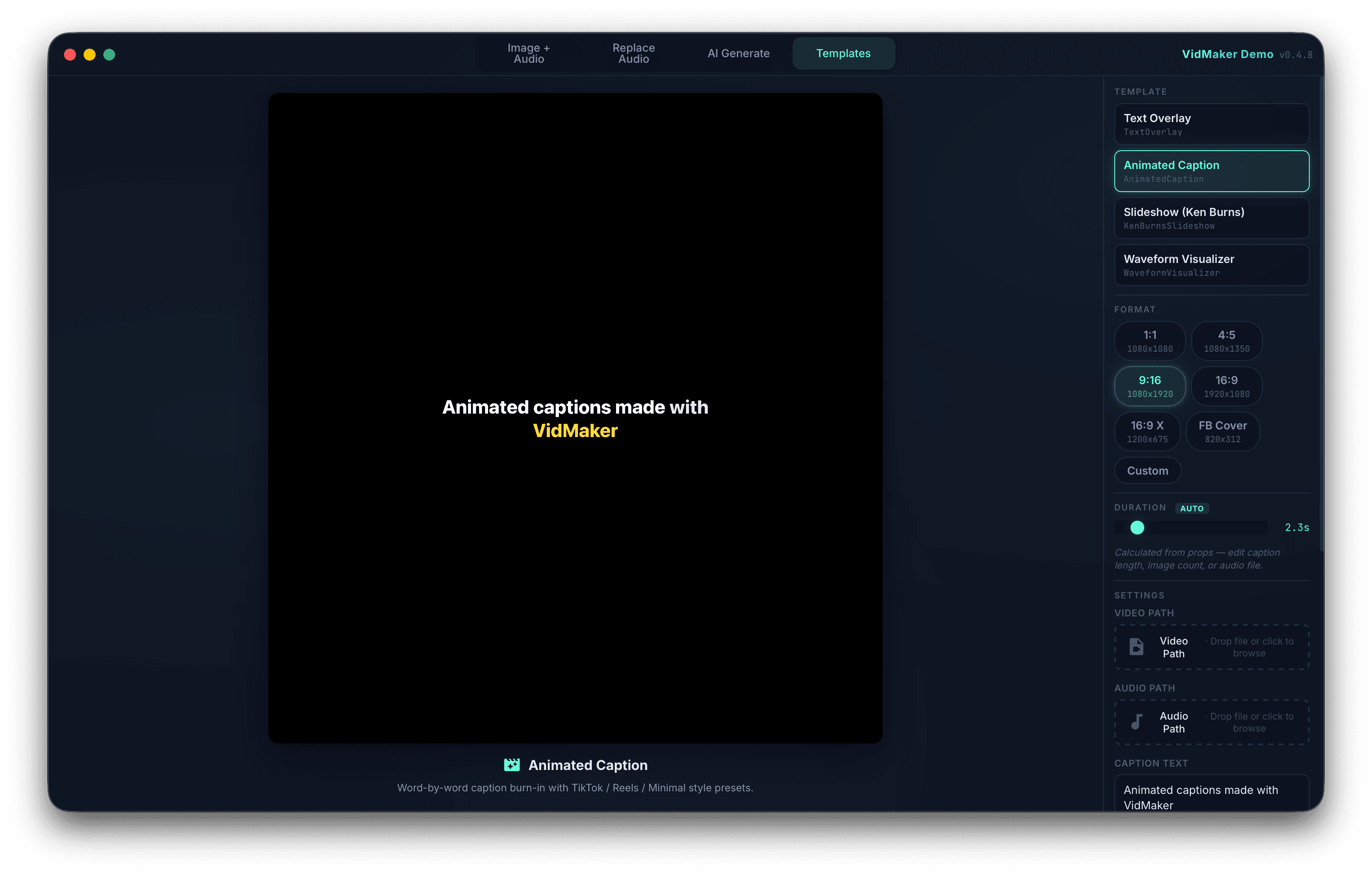
Task: Click the settings panel scrollbar
Action: click(x=1321, y=314)
